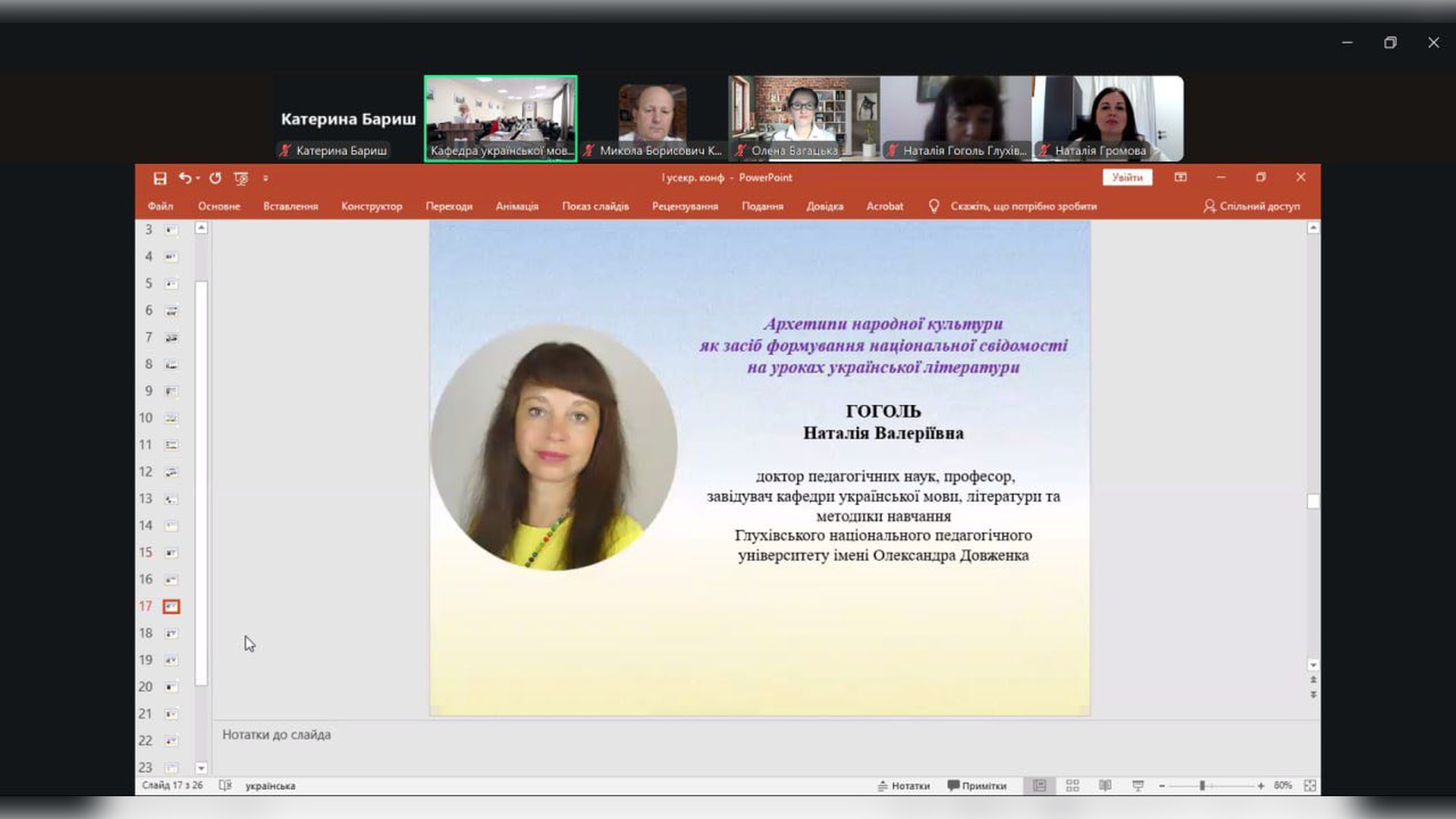Open Ribbon Display Options button
Viewport: 1456px width, 819px height.
(1181, 177)
